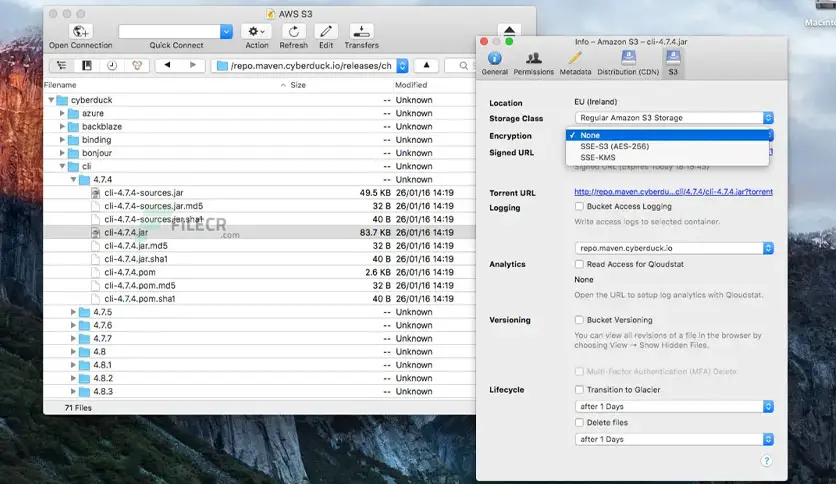This screenshot has width=836, height=484.
Task: Select cli-4.7.4.pom.sha1 file row
Action: click(x=259, y=299)
